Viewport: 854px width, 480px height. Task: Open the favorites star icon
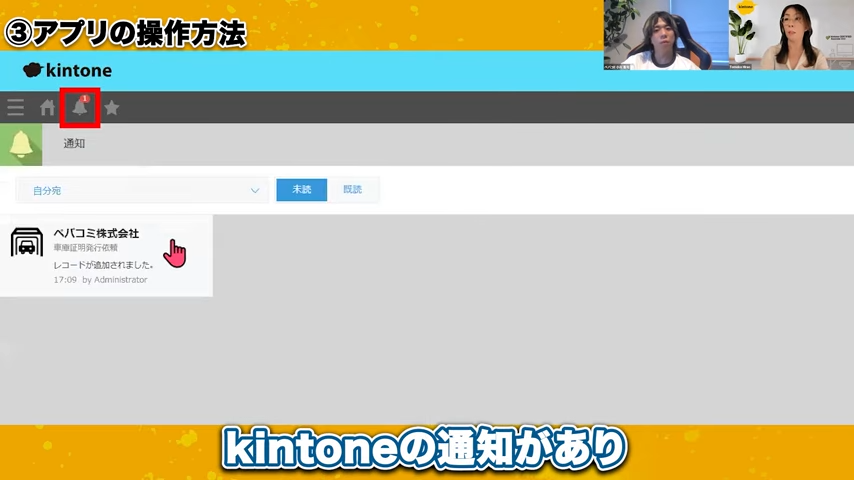(112, 107)
